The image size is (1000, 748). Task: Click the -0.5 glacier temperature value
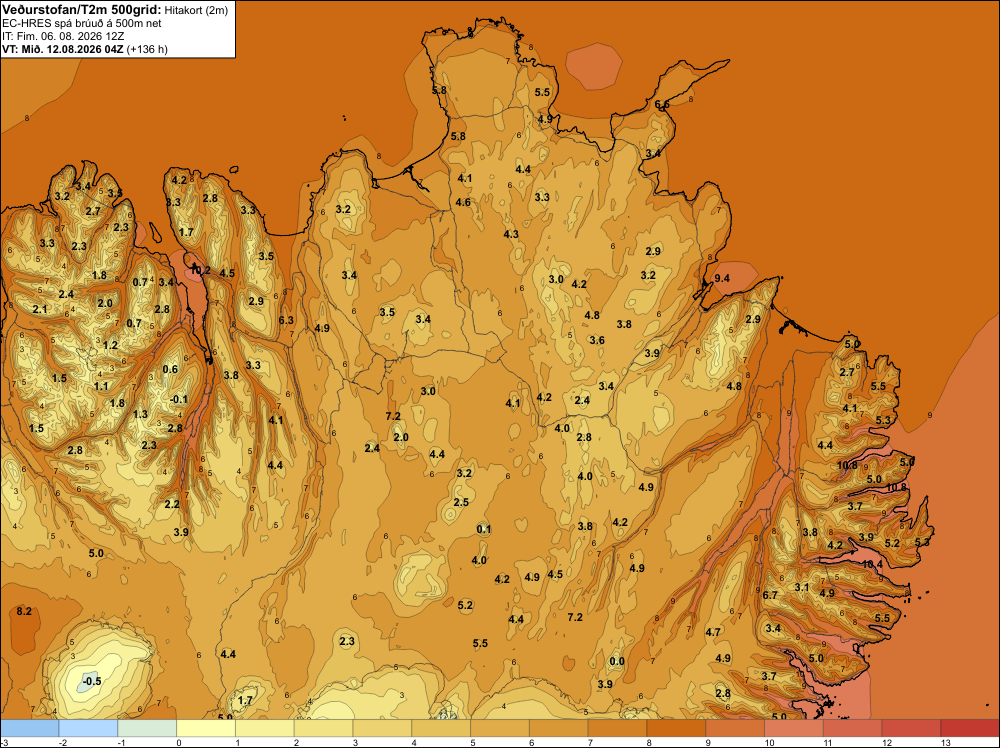click(92, 681)
